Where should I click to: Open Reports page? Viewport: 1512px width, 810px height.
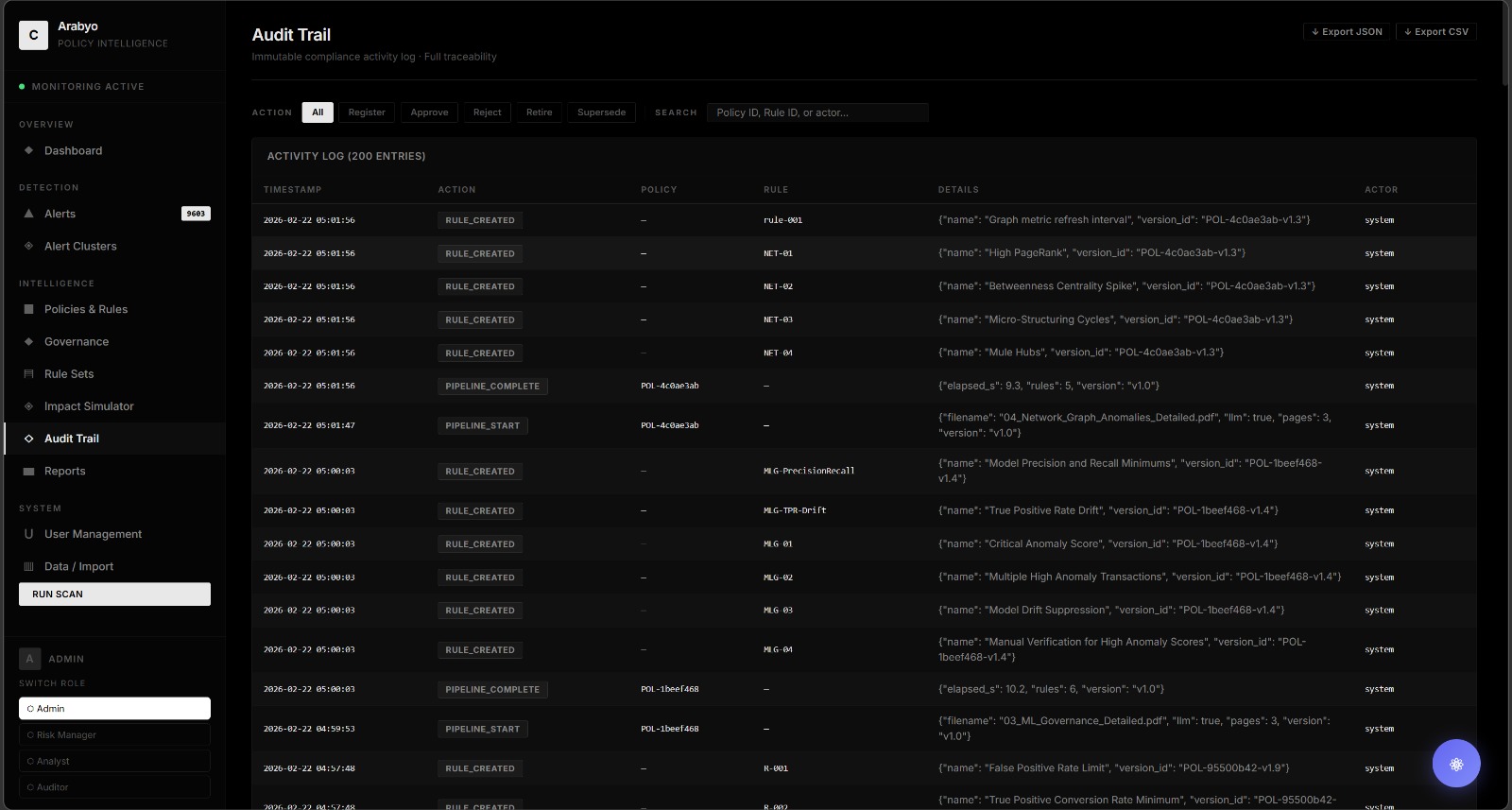pos(114,471)
